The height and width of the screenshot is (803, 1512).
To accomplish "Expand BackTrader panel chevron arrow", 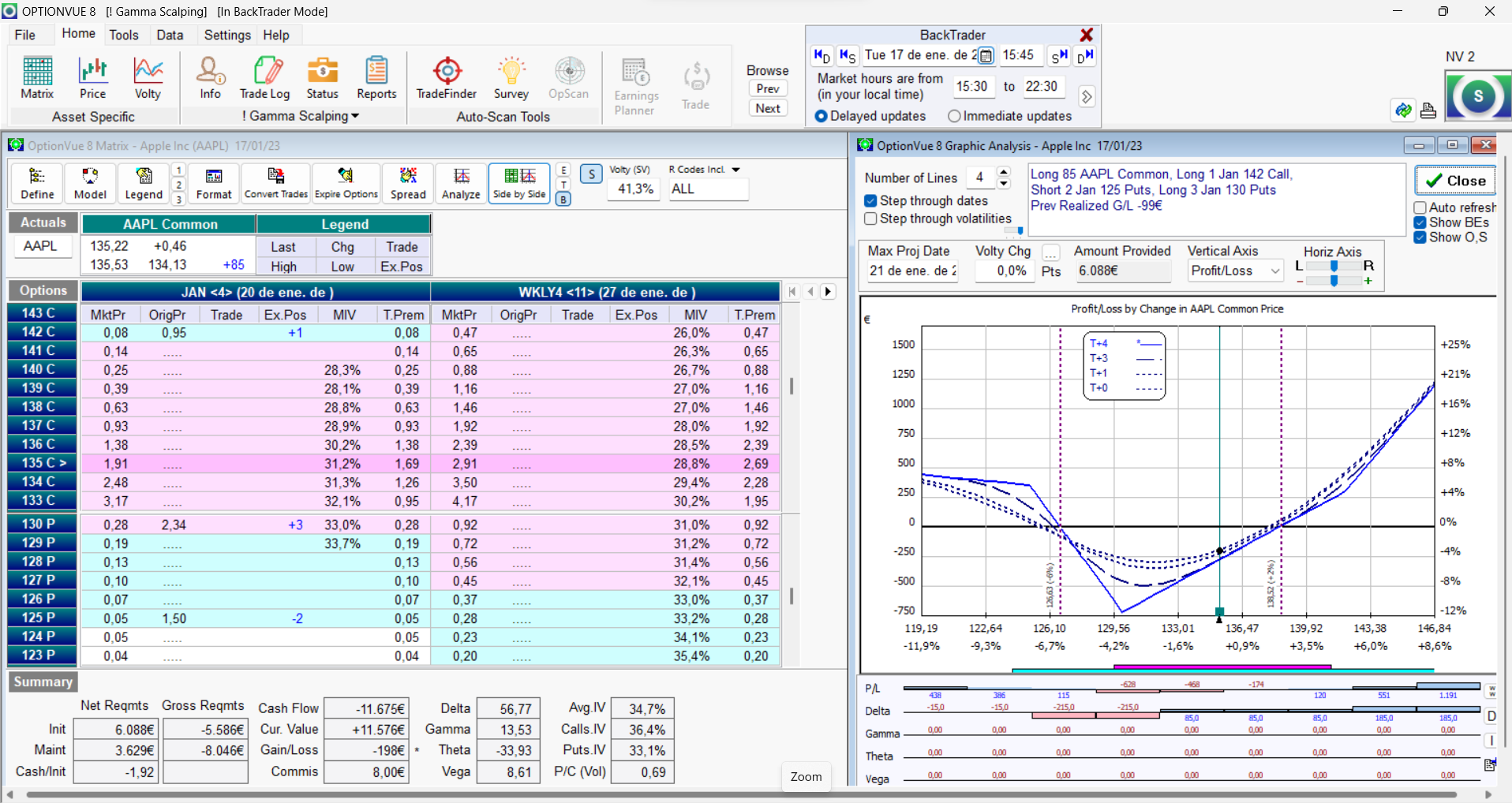I will point(1087,96).
